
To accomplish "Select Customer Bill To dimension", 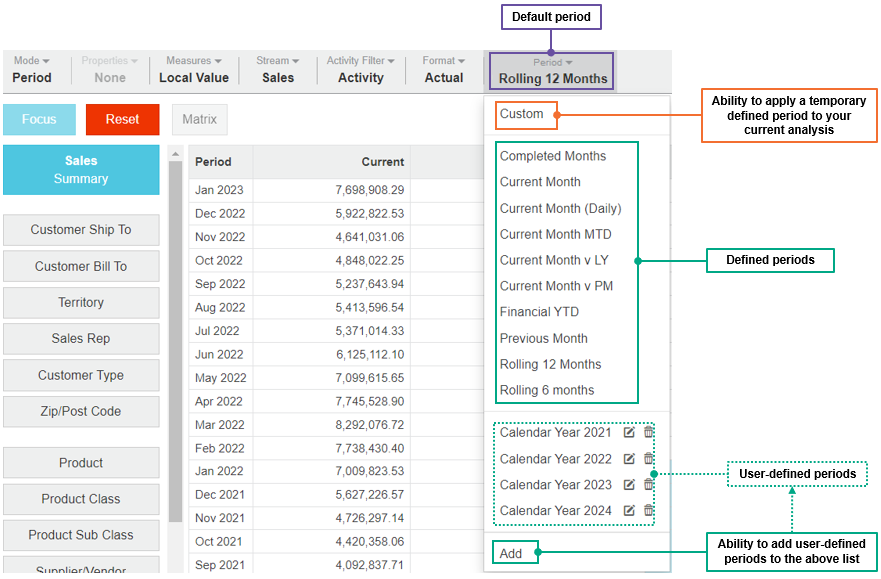I will tap(81, 266).
